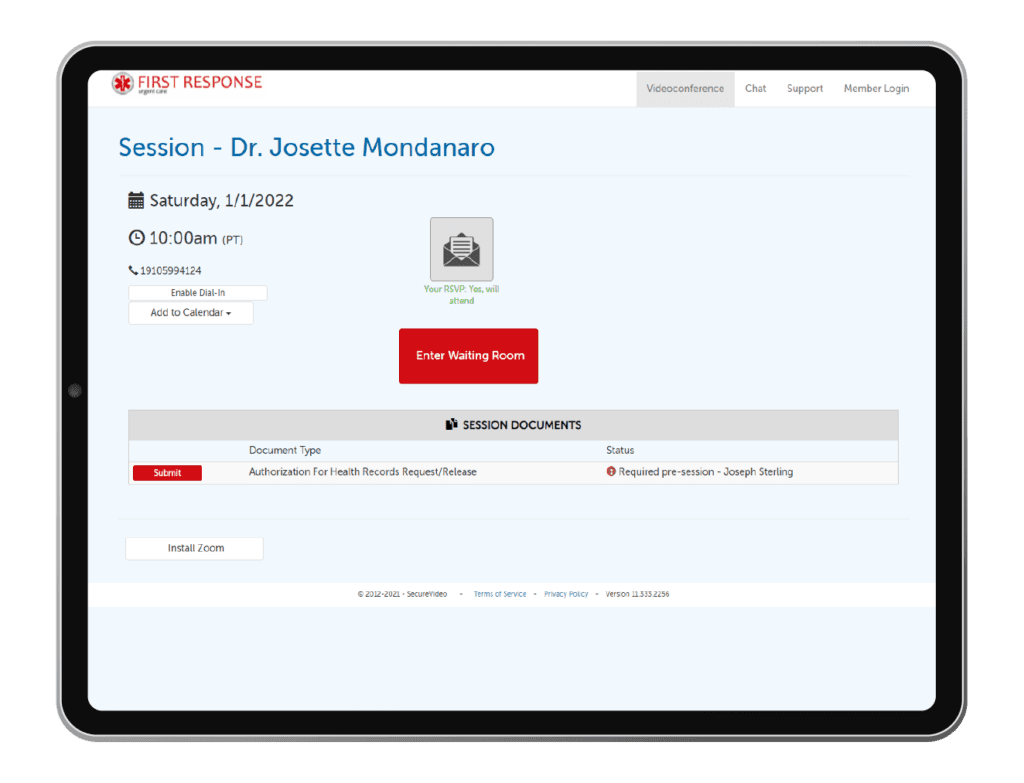Enable Dial-In for the session

(x=197, y=292)
